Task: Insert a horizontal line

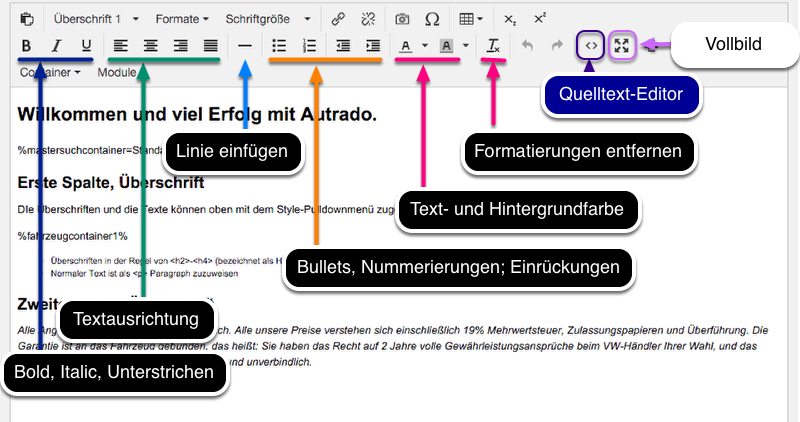Action: [245, 46]
